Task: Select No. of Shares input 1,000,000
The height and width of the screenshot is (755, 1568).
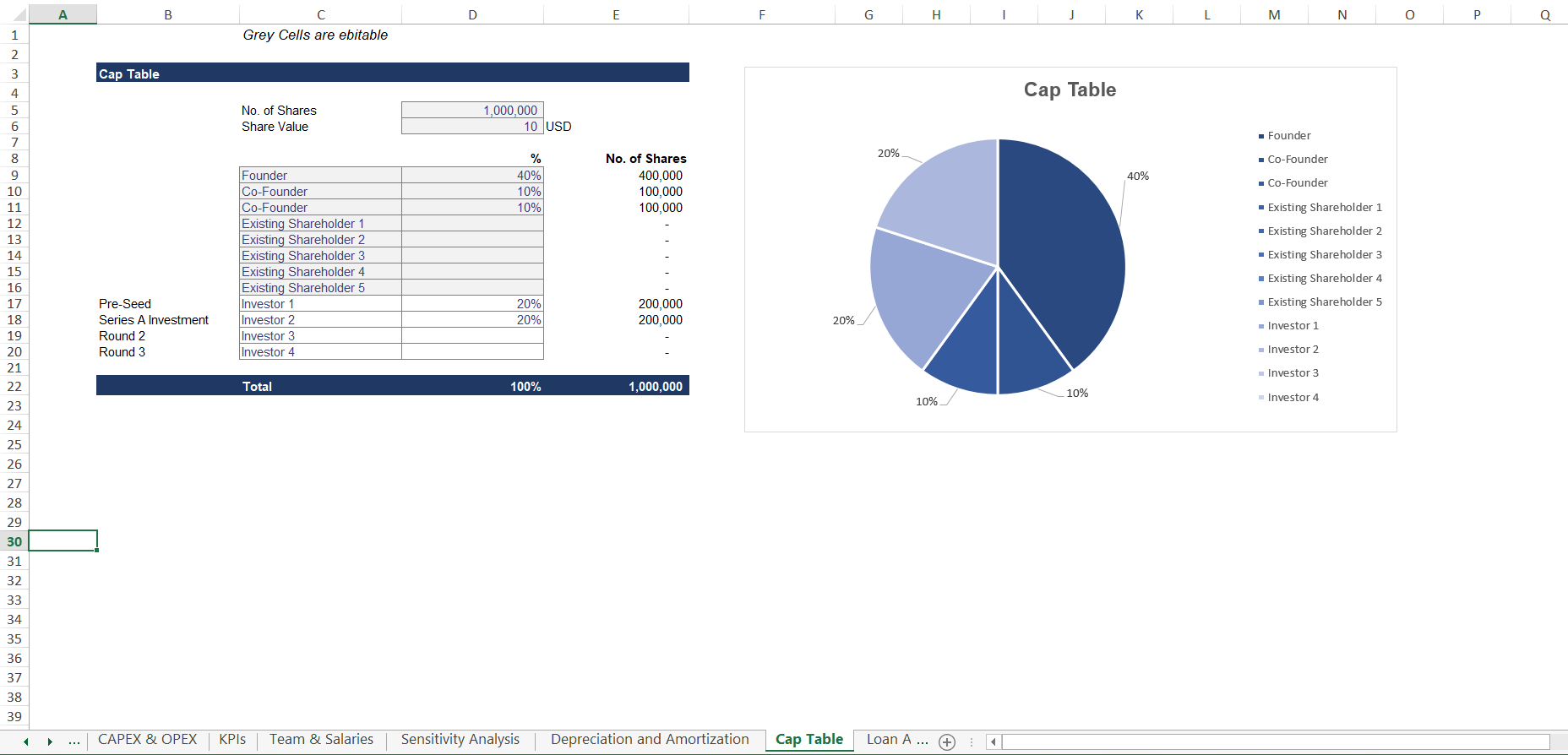Action: point(472,110)
